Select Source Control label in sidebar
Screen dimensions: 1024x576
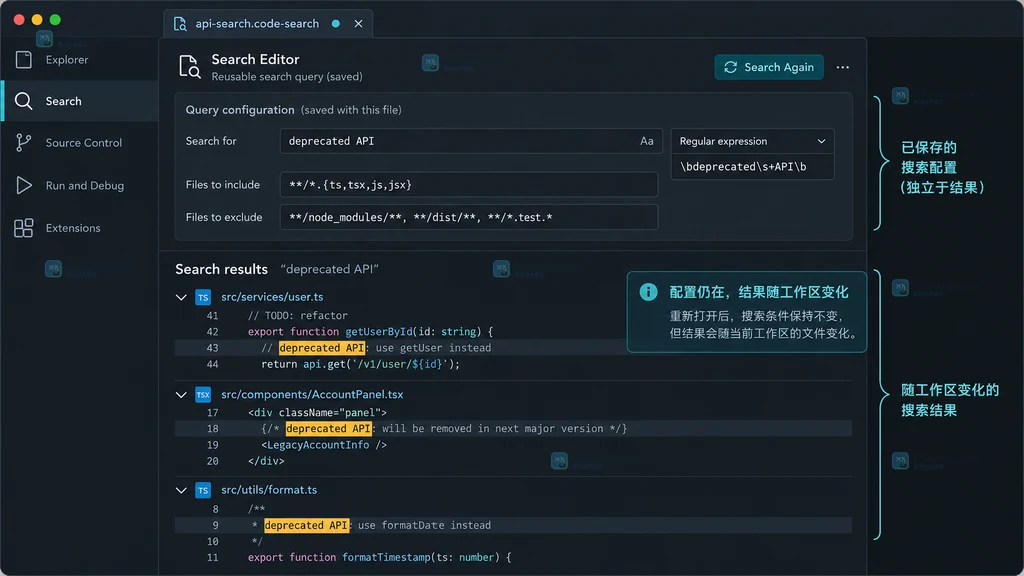coord(84,143)
